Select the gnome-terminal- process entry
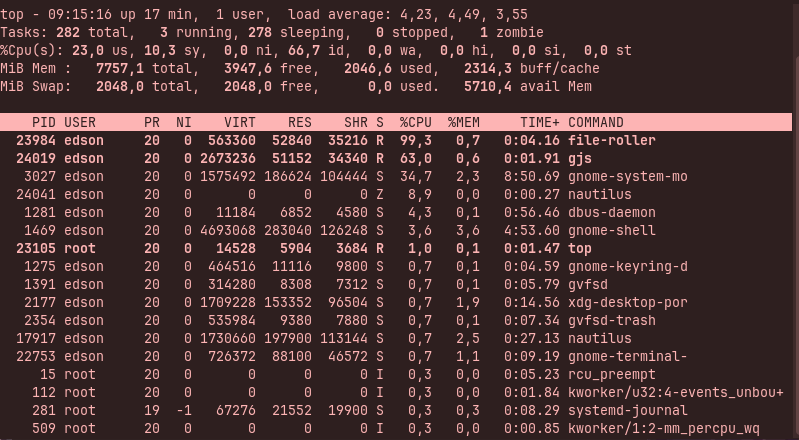Image resolution: width=799 pixels, height=440 pixels. pos(628,356)
